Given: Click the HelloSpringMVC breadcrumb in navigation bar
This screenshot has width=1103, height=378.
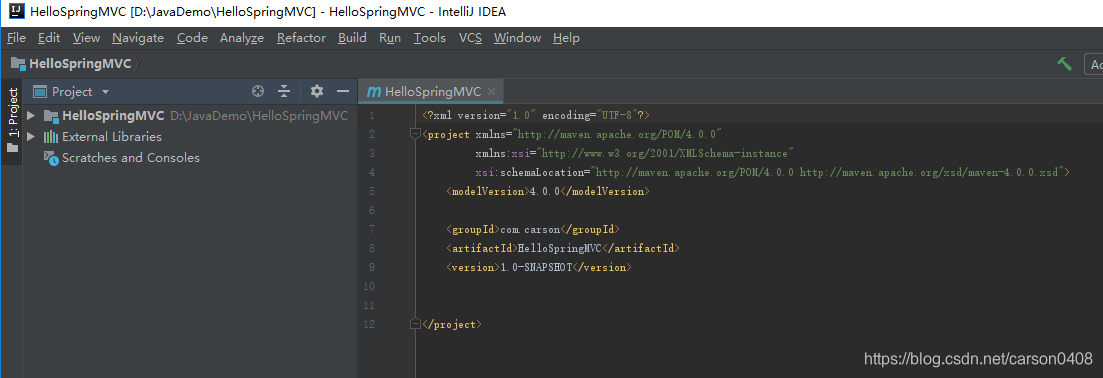Looking at the screenshot, I should (x=80, y=64).
